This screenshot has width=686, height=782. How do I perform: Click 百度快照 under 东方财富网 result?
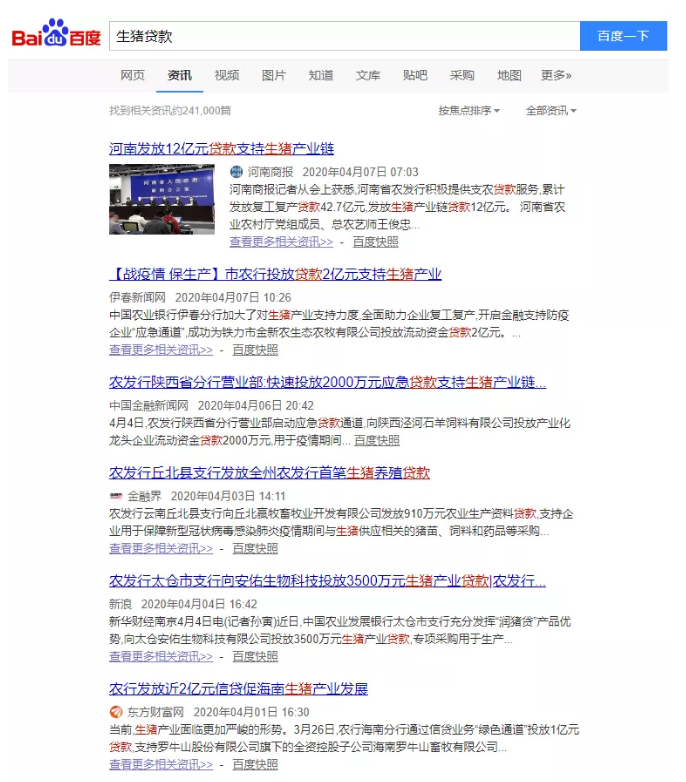255,765
